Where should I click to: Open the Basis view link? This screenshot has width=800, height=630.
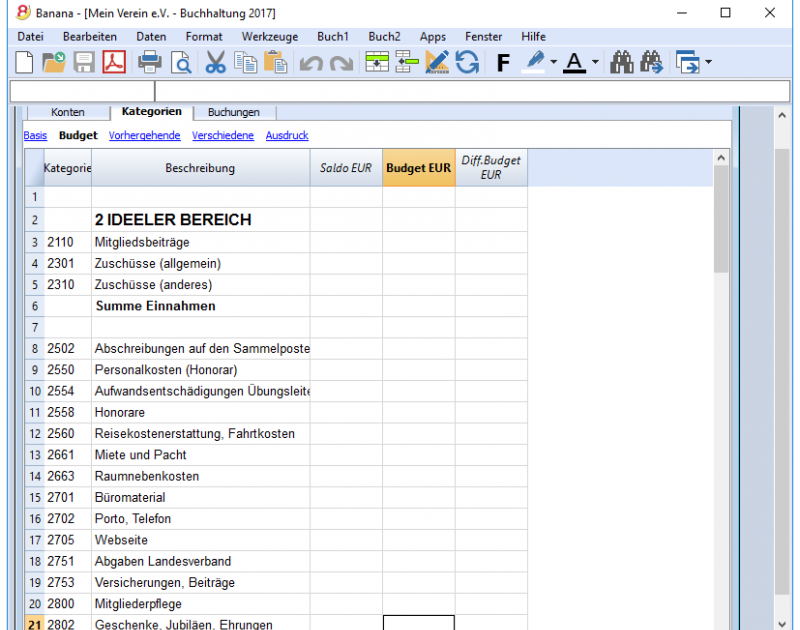[35, 135]
